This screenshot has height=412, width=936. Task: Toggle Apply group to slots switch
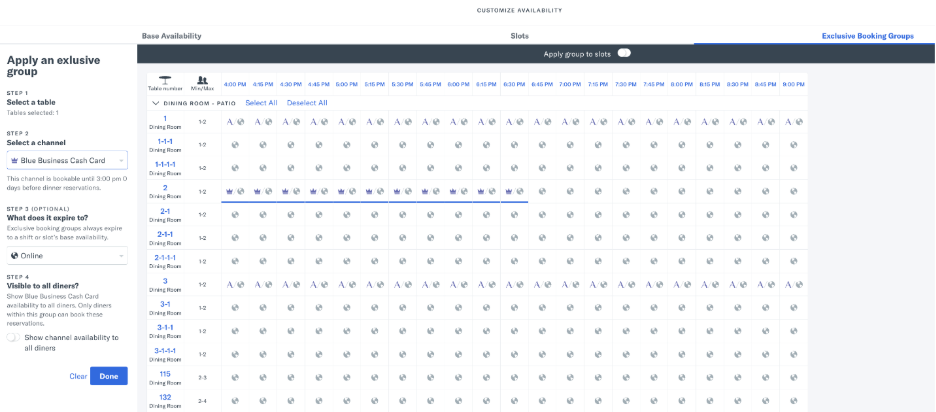pos(624,54)
